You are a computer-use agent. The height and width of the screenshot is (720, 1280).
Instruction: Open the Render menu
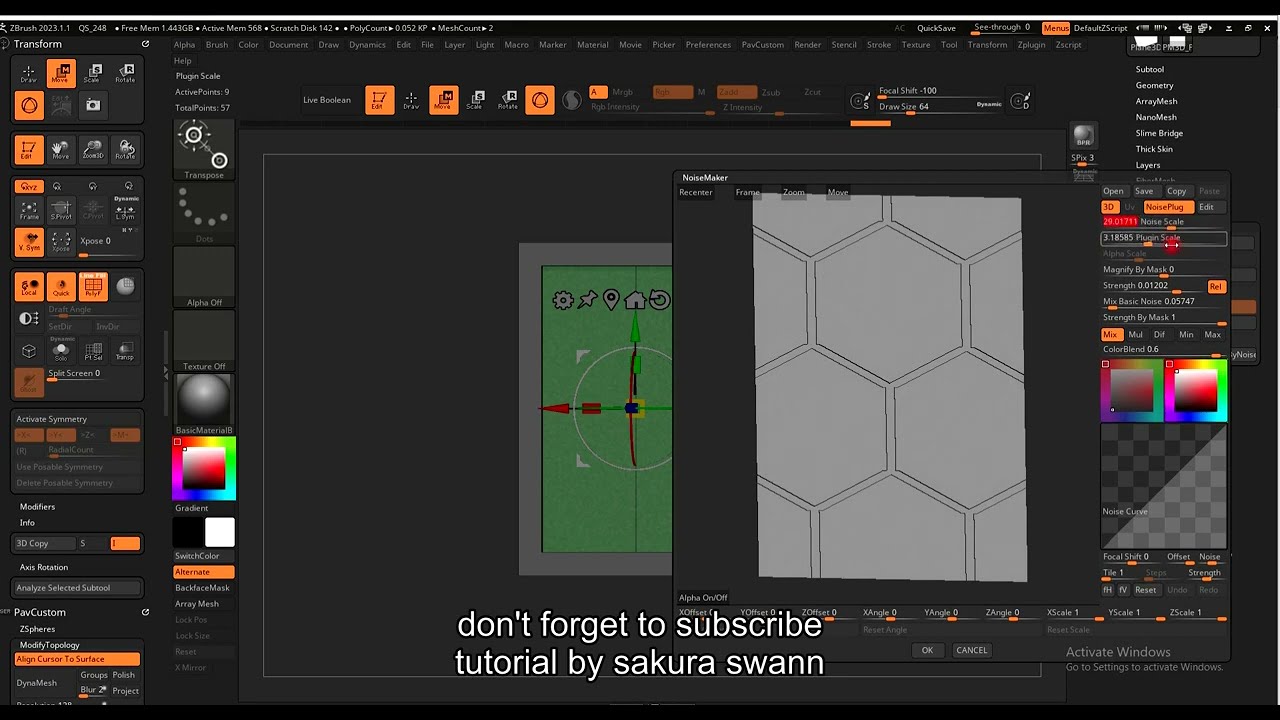(x=808, y=45)
